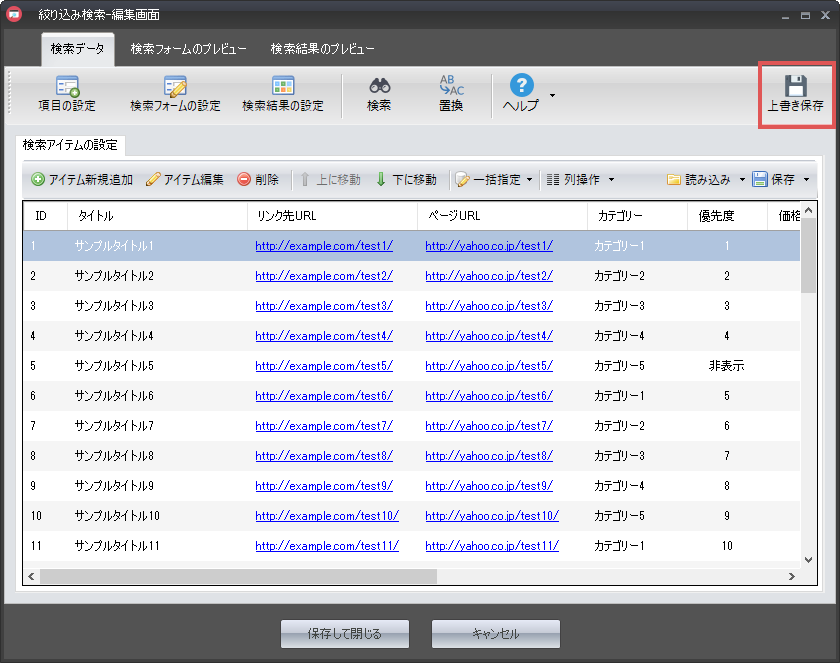Add new item with アイテム新規追加
This screenshot has width=840, height=663.
(x=82, y=180)
